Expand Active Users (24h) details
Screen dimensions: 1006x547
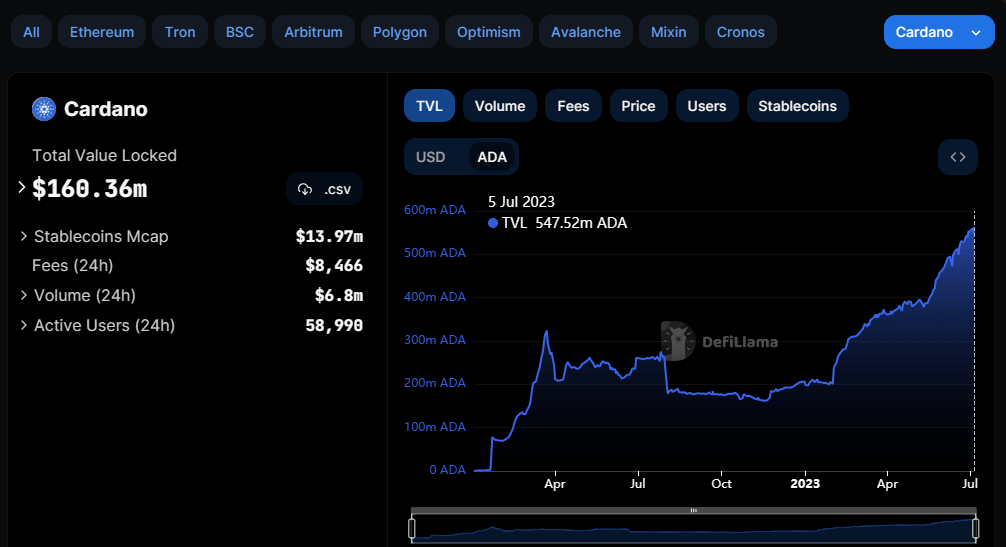[23, 325]
